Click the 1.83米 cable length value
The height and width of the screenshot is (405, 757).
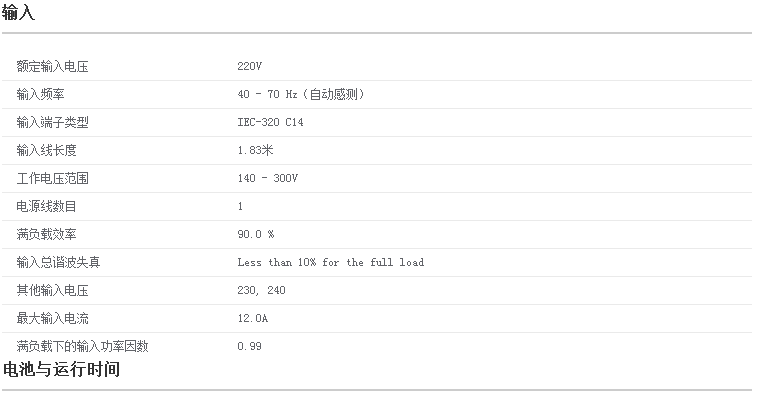pyautogui.click(x=255, y=150)
